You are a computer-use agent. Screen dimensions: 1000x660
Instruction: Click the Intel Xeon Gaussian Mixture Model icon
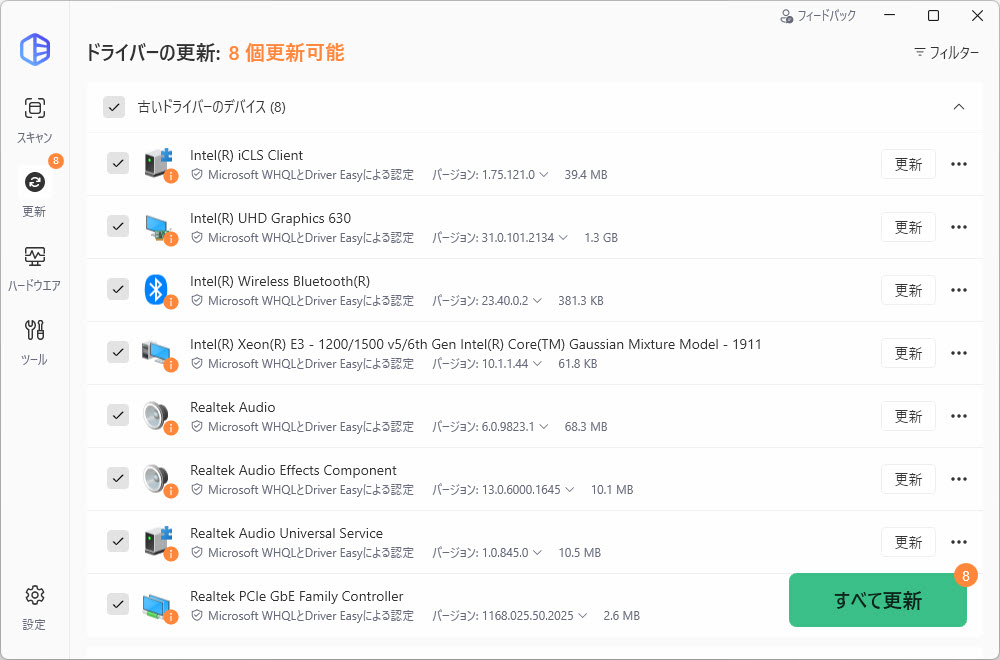tap(159, 354)
